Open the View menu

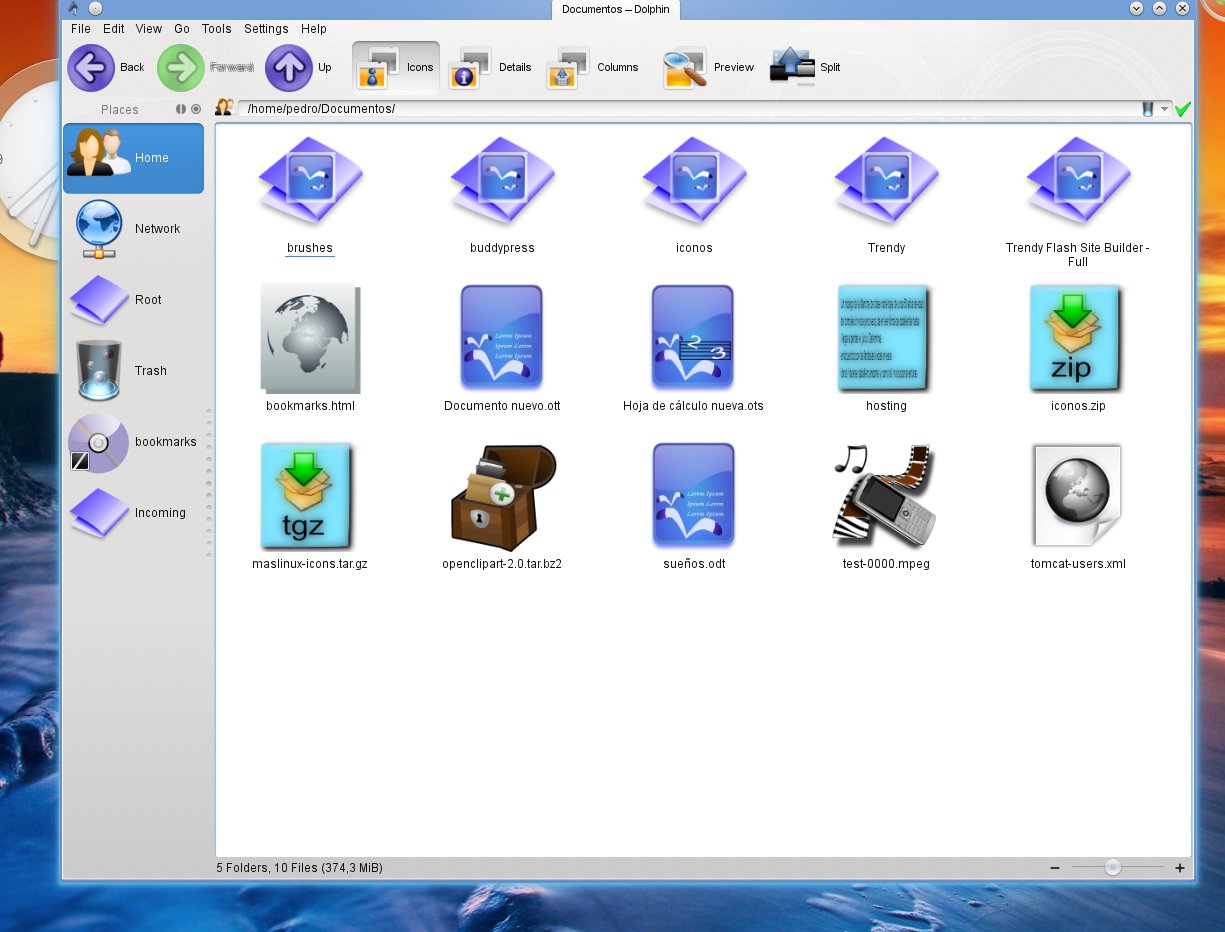(149, 29)
